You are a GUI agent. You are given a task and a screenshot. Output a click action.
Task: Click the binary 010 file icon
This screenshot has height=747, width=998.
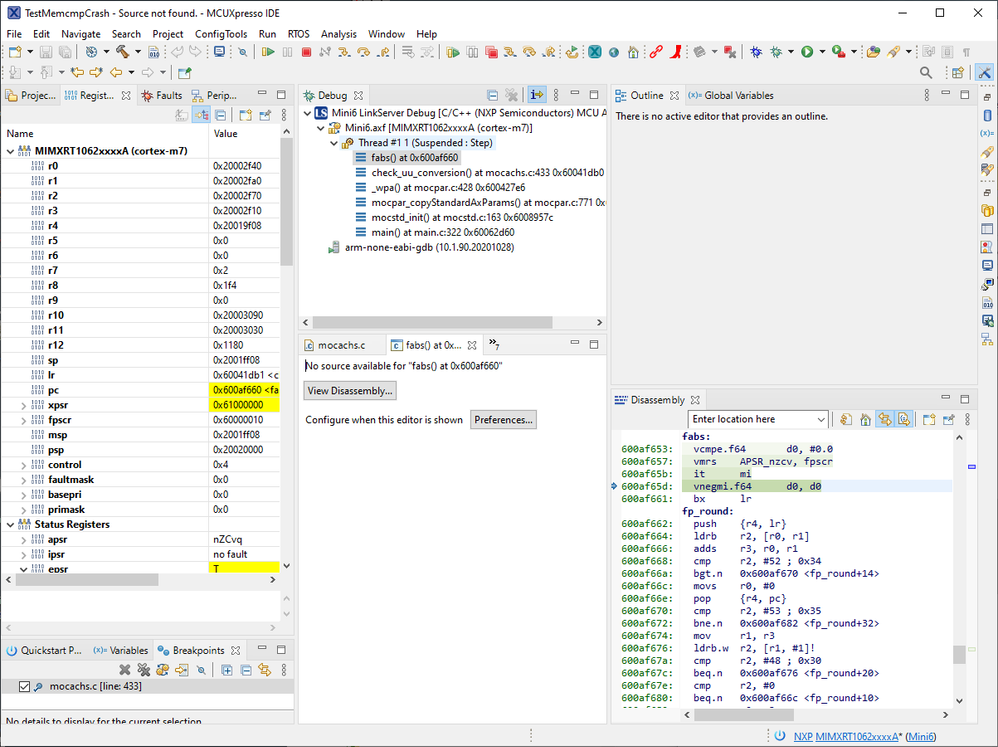pyautogui.click(x=153, y=52)
